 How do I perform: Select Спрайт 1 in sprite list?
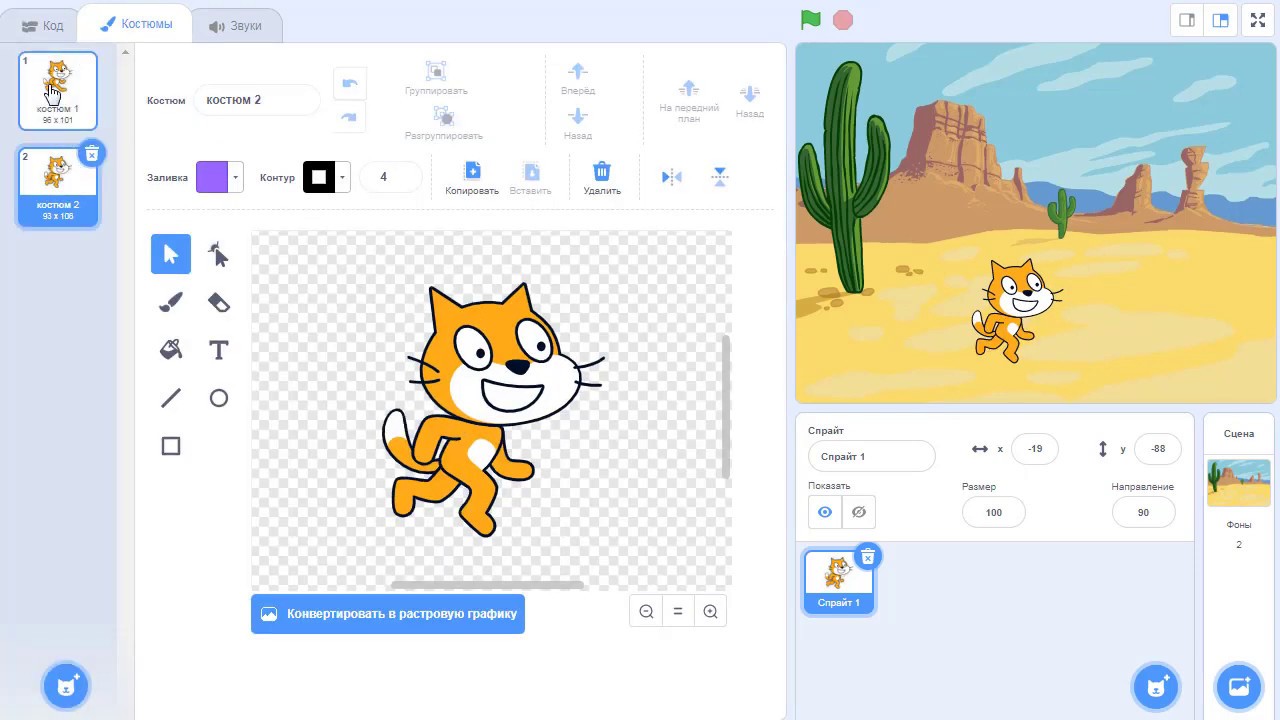pos(839,582)
